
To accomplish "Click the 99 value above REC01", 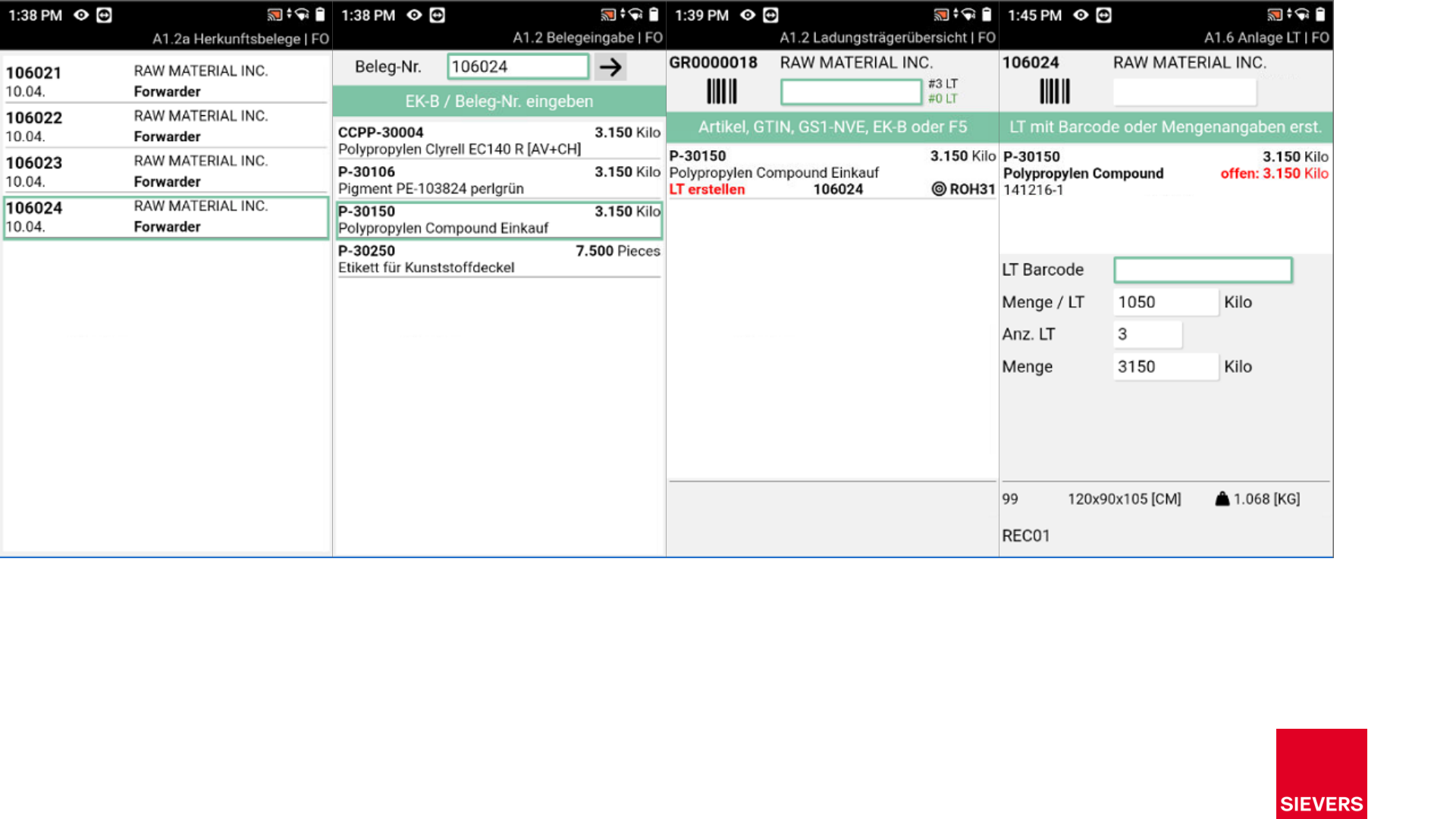I will pos(1010,499).
